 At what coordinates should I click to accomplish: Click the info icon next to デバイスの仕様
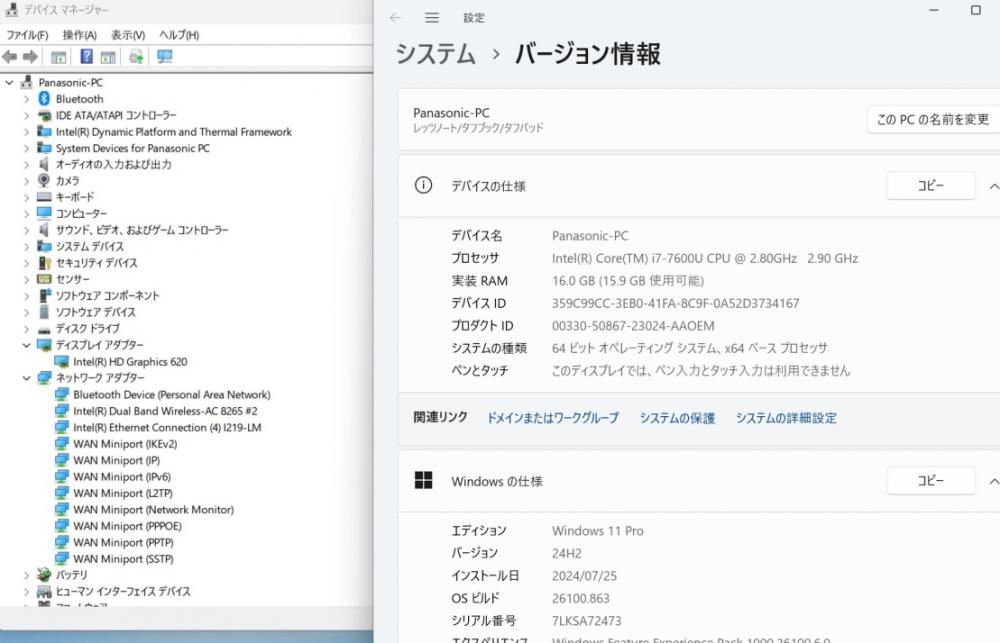(423, 186)
